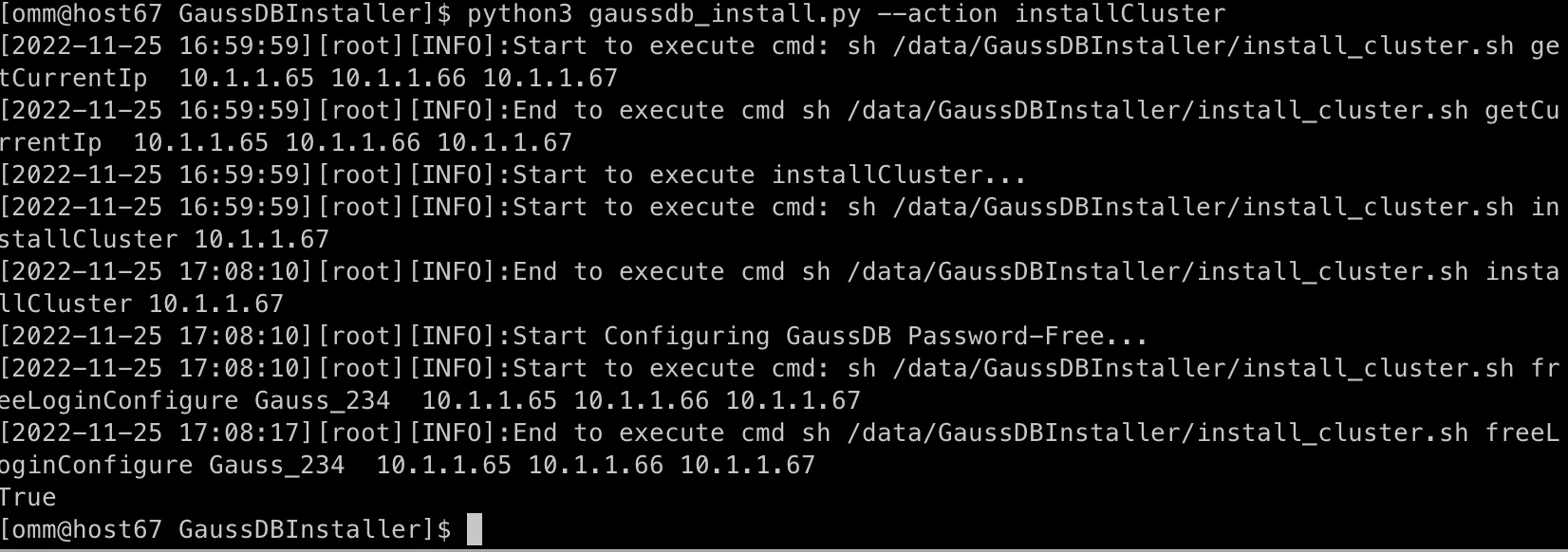This screenshot has width=1568, height=552.
Task: Click the 'rrentIp' wrapped line text
Action: point(51,142)
